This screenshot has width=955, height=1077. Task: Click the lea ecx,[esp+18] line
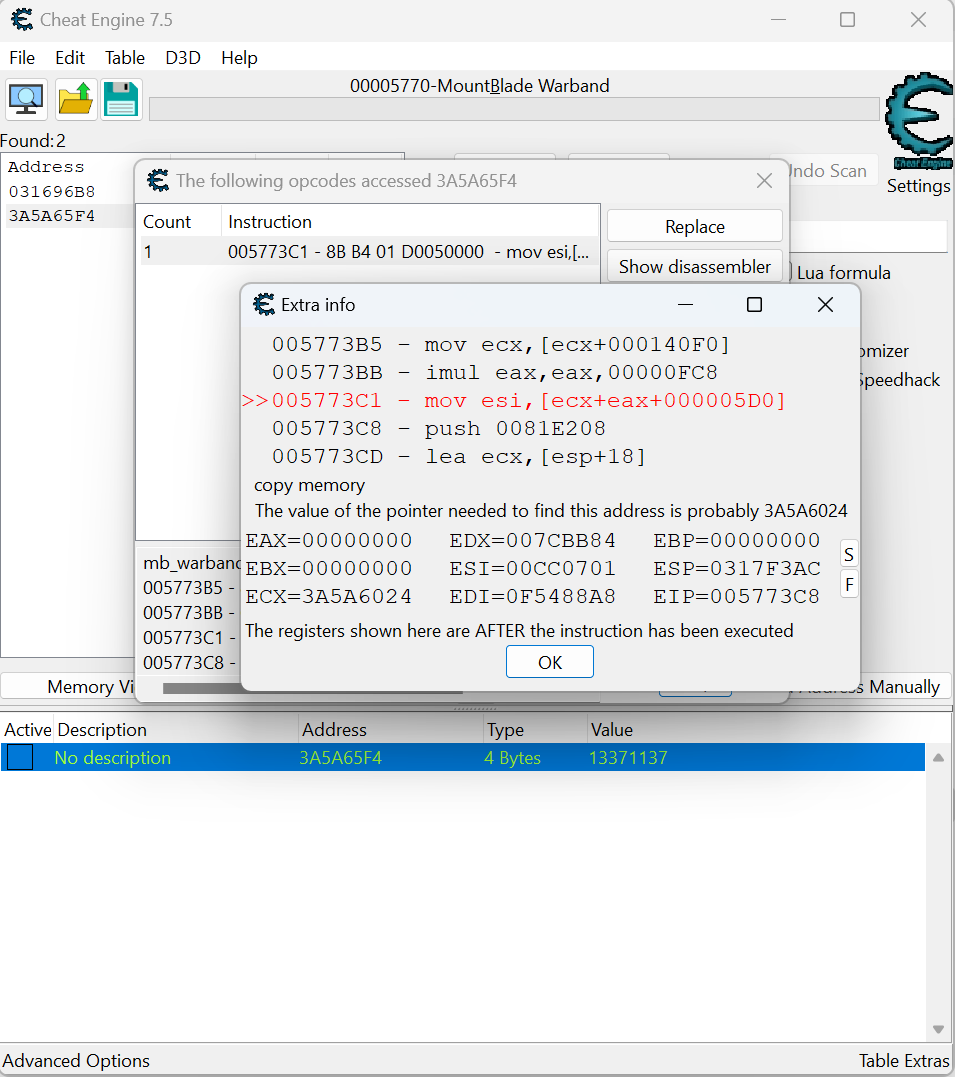click(x=458, y=457)
